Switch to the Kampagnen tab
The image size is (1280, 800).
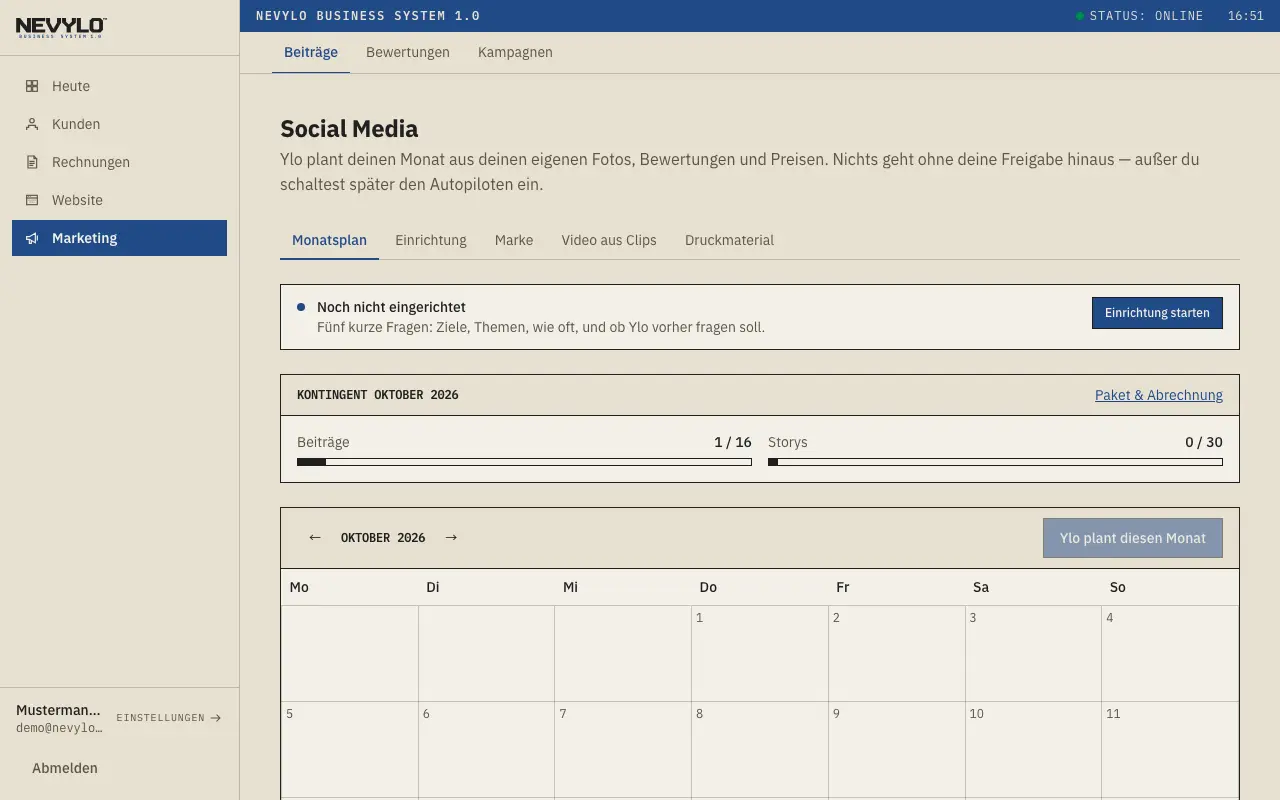tap(515, 52)
